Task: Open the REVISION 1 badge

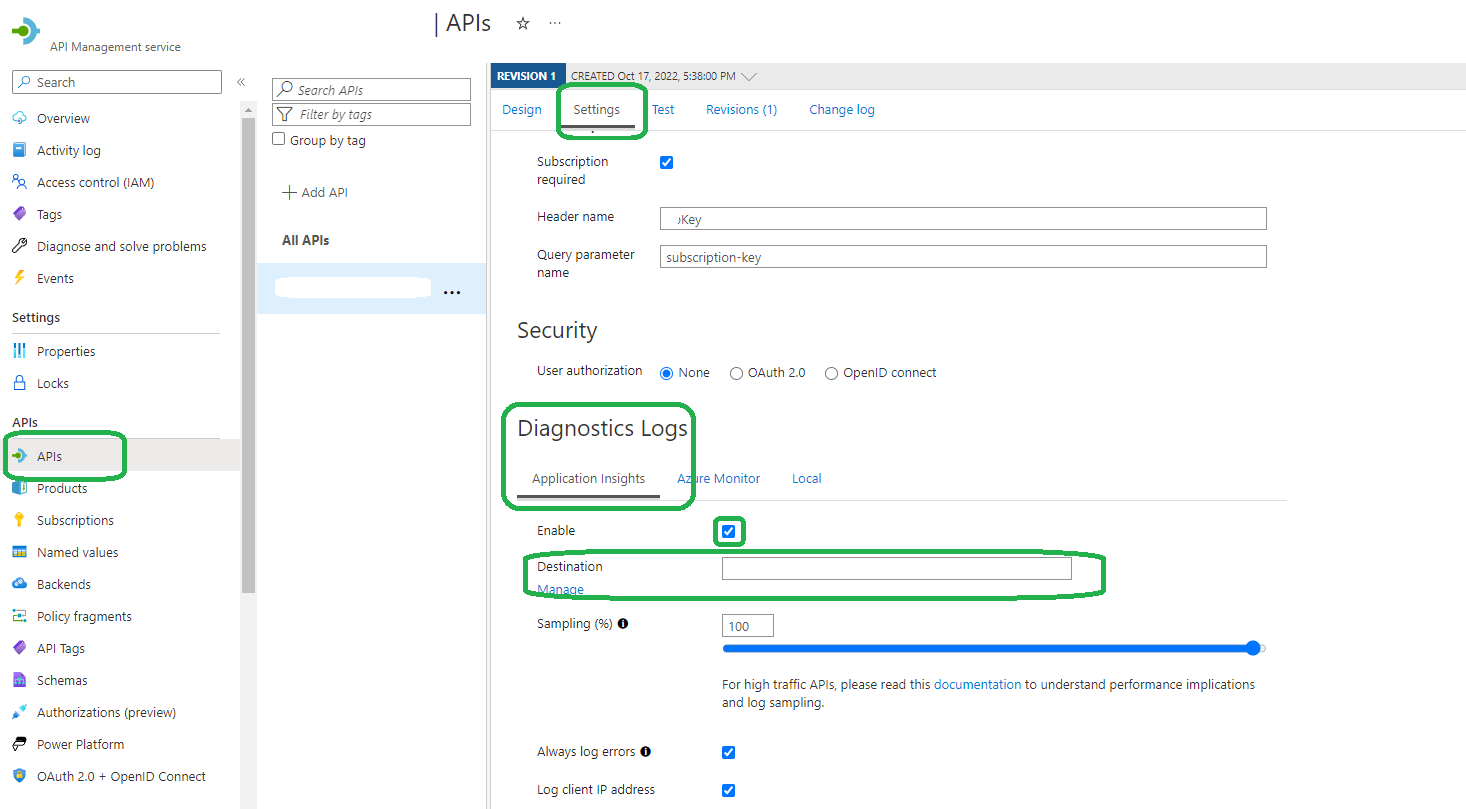Action: click(x=527, y=76)
